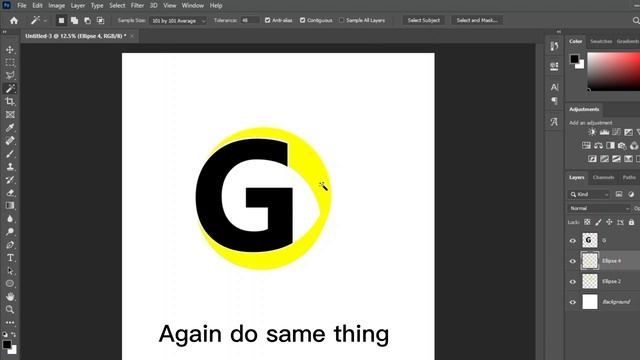Toggle the Anti-alias checkbox

coord(267,20)
